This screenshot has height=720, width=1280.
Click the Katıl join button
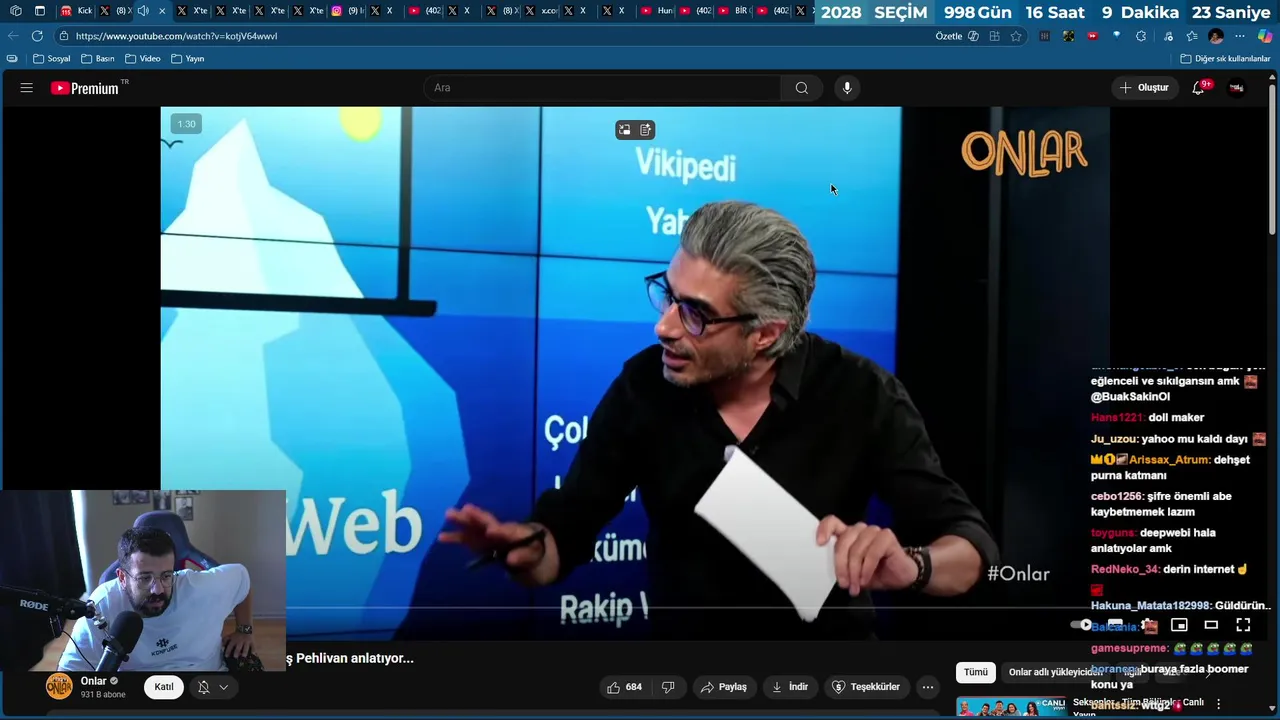click(x=164, y=687)
